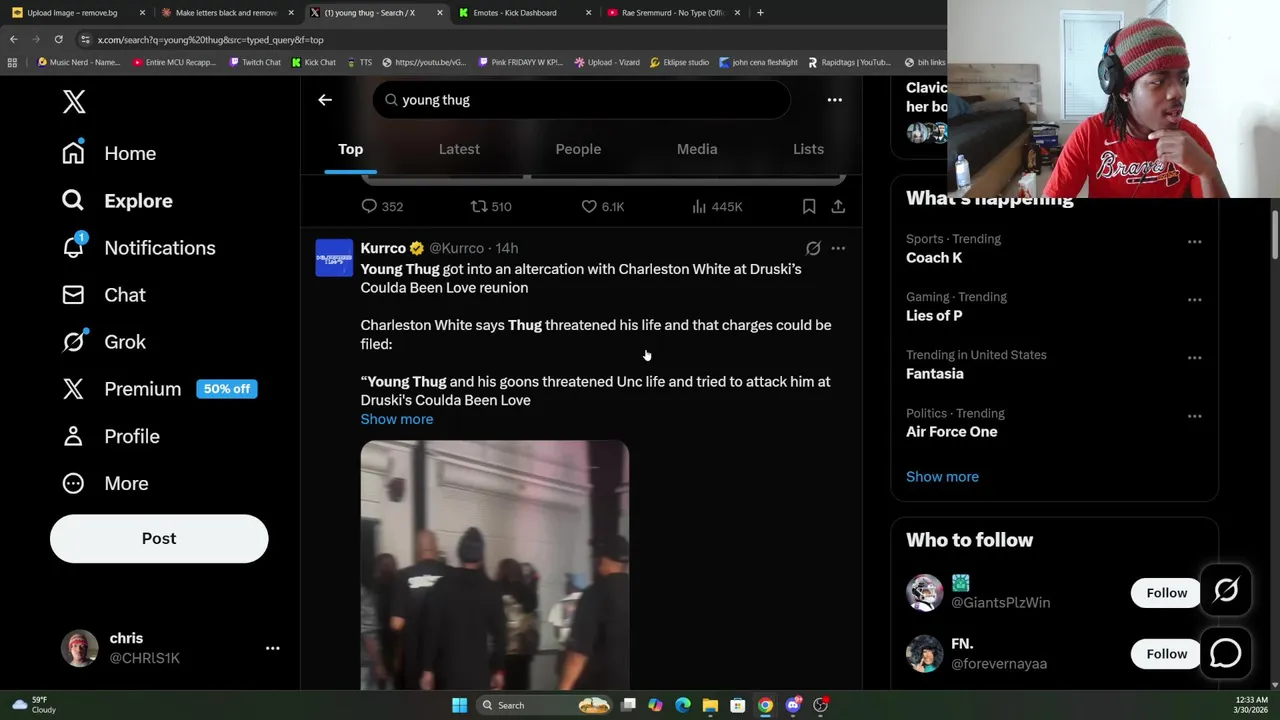
Task: Open Notifications bell in sidebar
Action: click(138, 247)
